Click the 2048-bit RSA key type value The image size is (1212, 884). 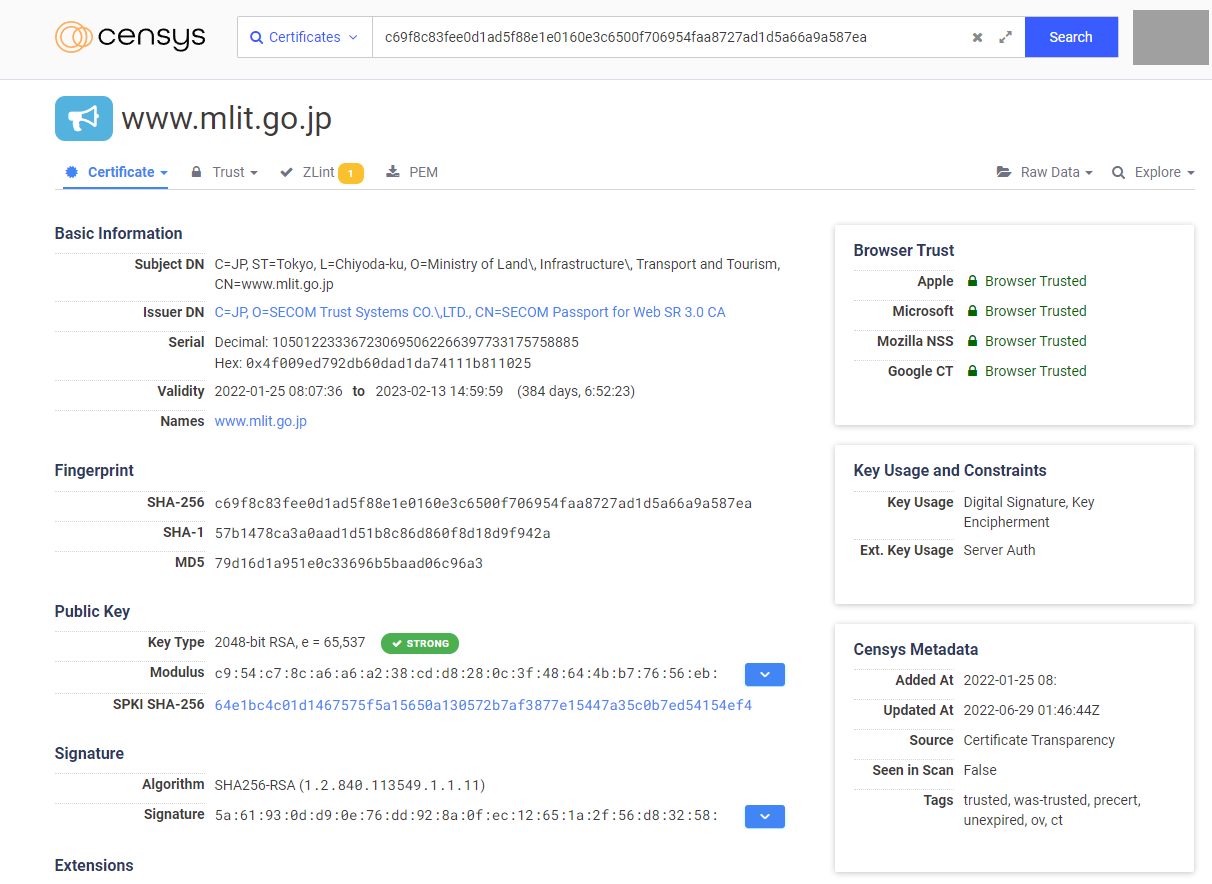pos(290,642)
